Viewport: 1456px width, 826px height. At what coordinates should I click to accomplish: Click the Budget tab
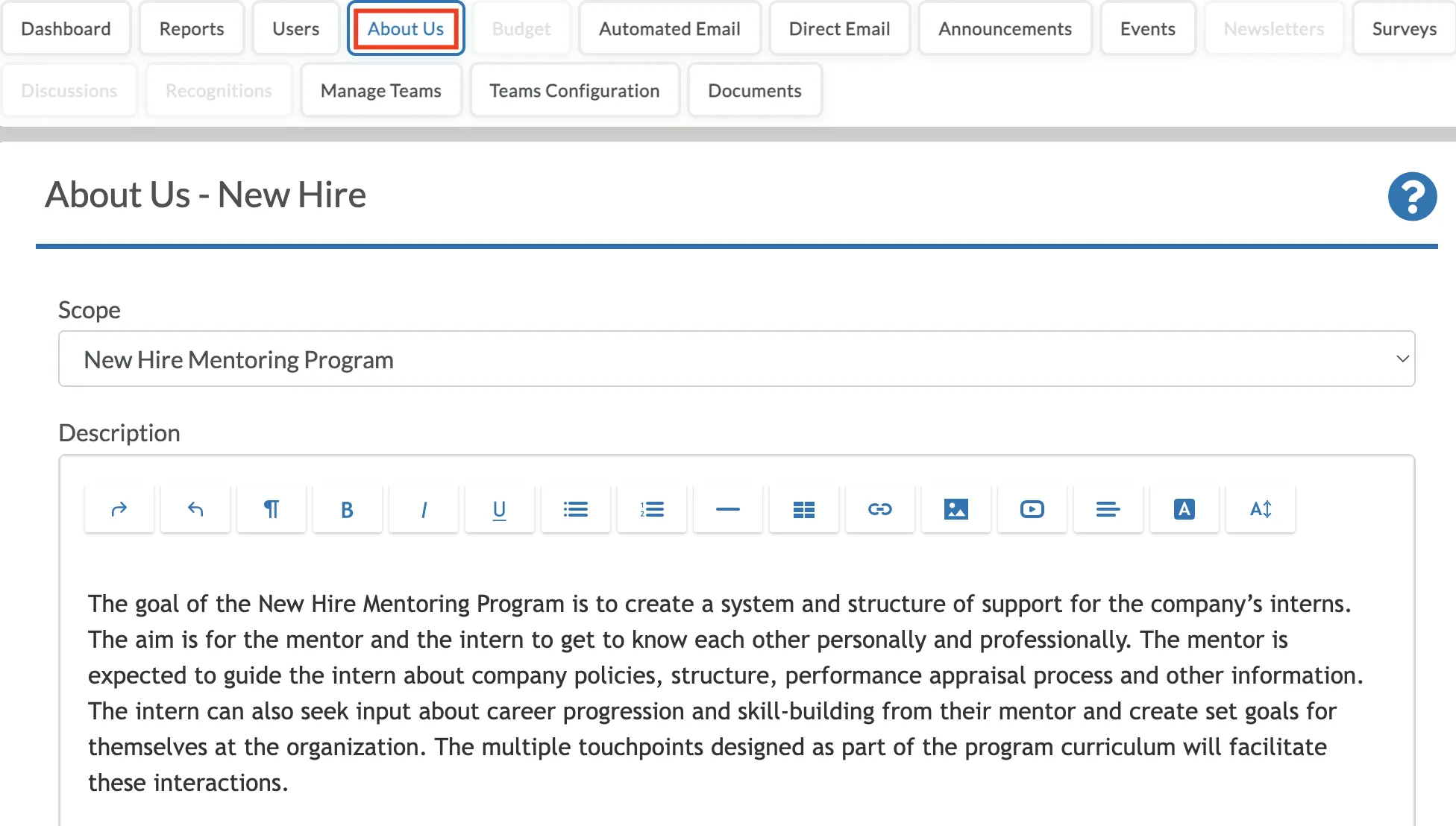click(x=521, y=28)
